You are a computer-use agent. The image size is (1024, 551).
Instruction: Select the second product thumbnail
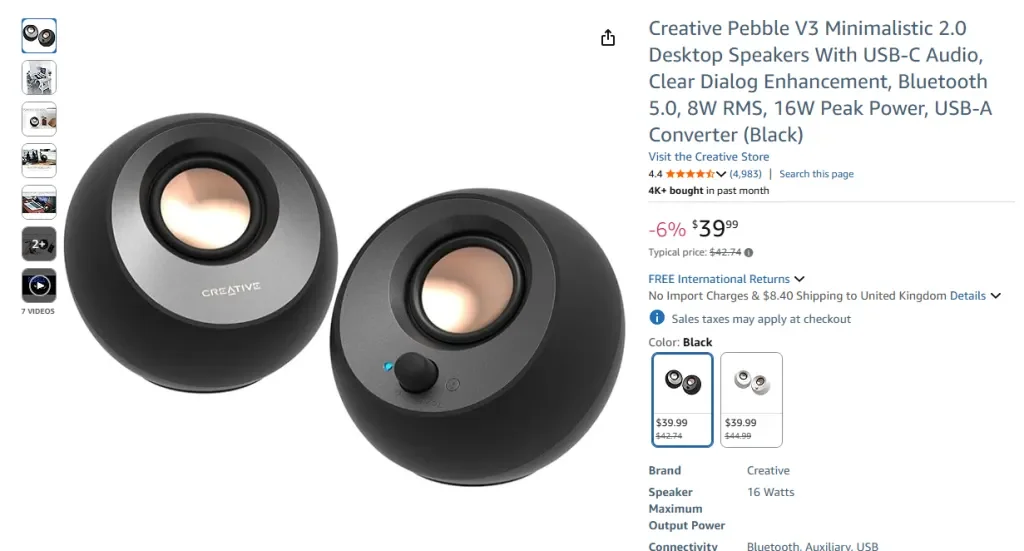pyautogui.click(x=39, y=78)
